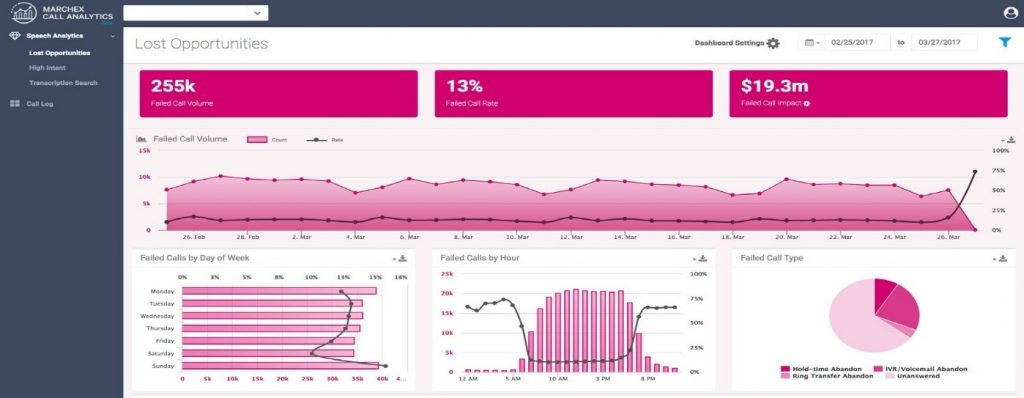Click the 26. Feb axis label

(194, 237)
